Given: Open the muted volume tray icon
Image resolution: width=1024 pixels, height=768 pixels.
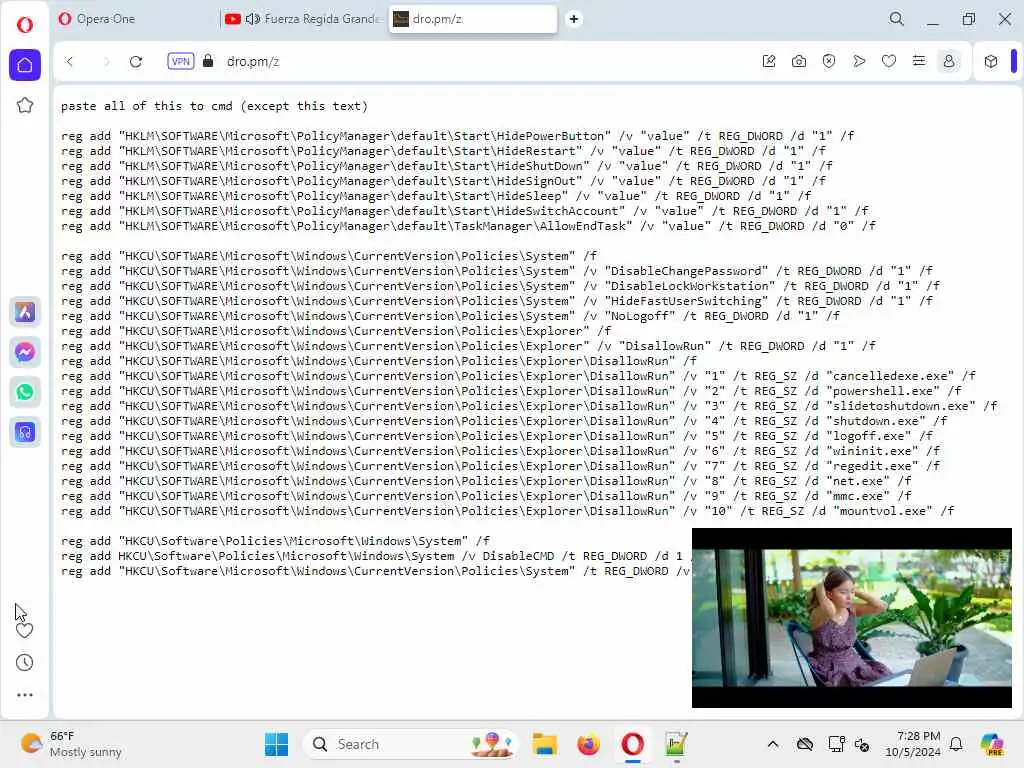Looking at the screenshot, I should (862, 744).
